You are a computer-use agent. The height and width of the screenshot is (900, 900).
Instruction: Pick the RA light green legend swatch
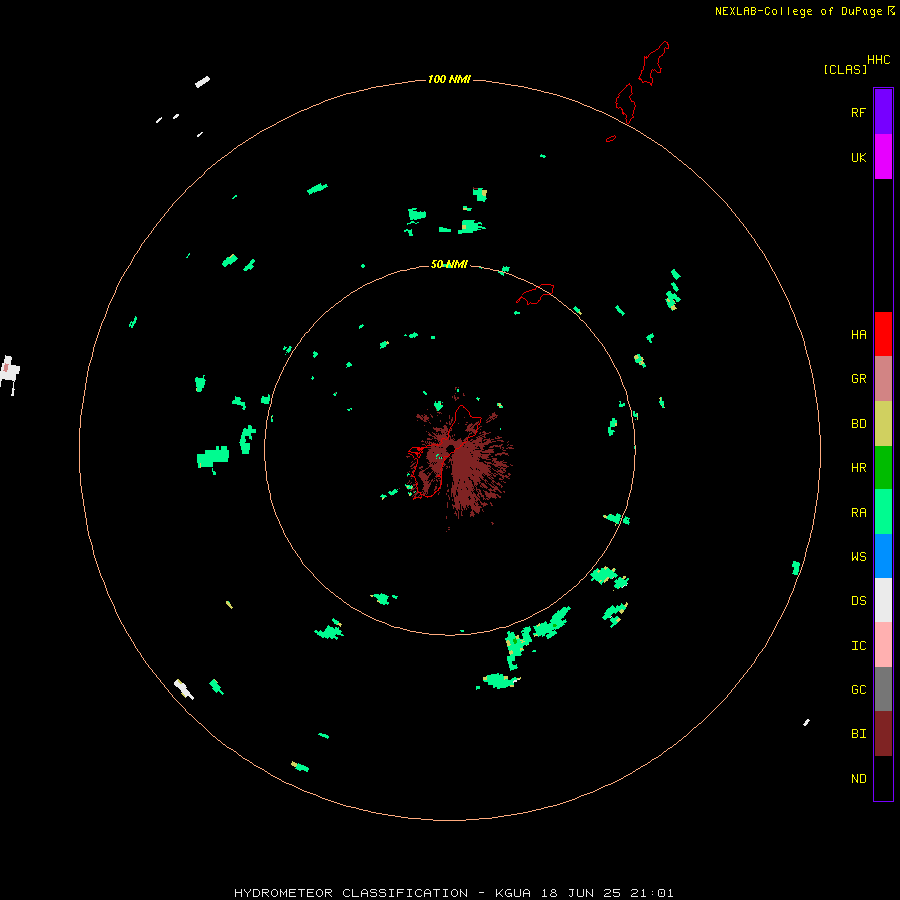[x=883, y=512]
